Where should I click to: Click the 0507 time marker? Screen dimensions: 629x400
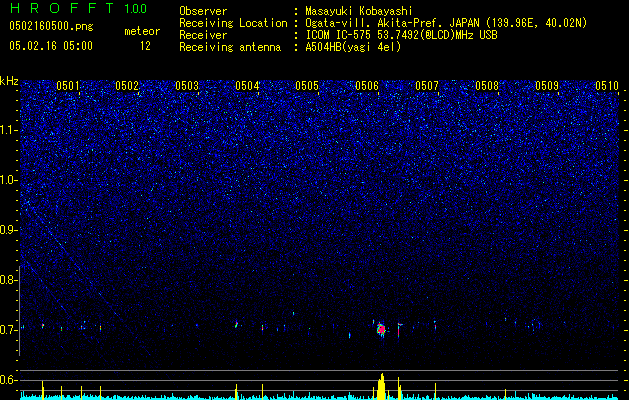(x=427, y=86)
